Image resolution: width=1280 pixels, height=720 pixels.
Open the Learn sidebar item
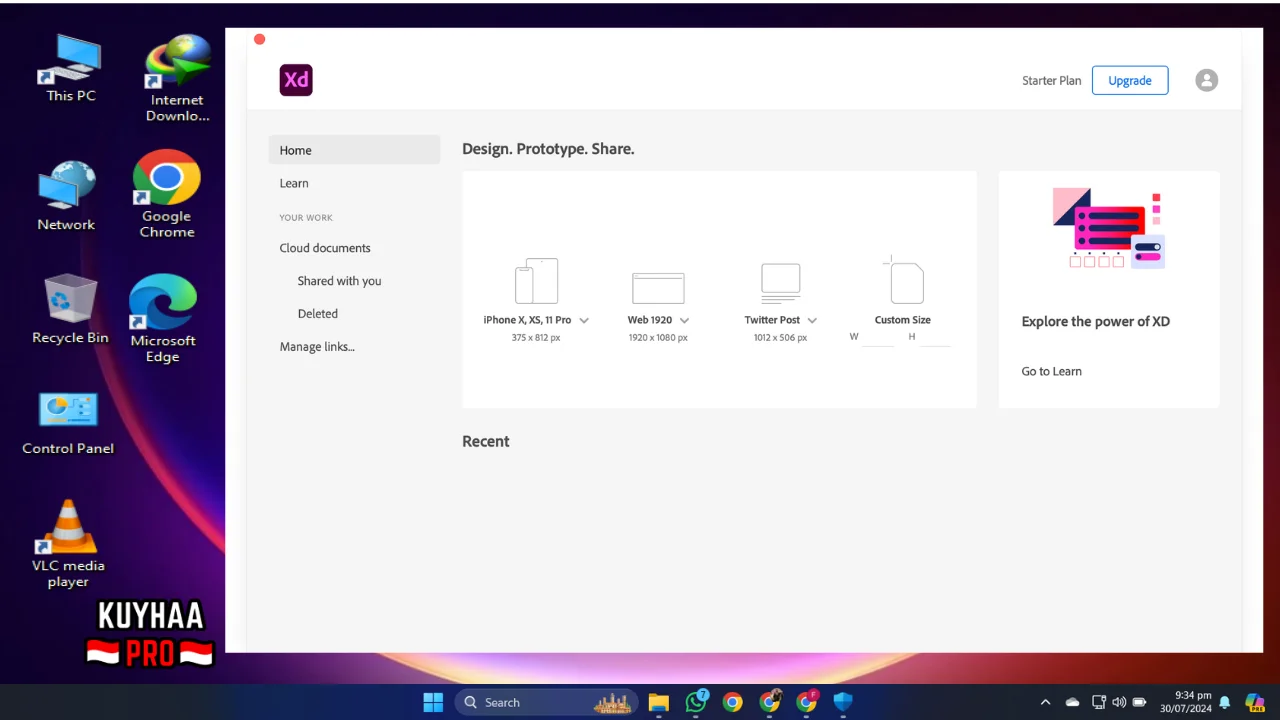pos(294,183)
